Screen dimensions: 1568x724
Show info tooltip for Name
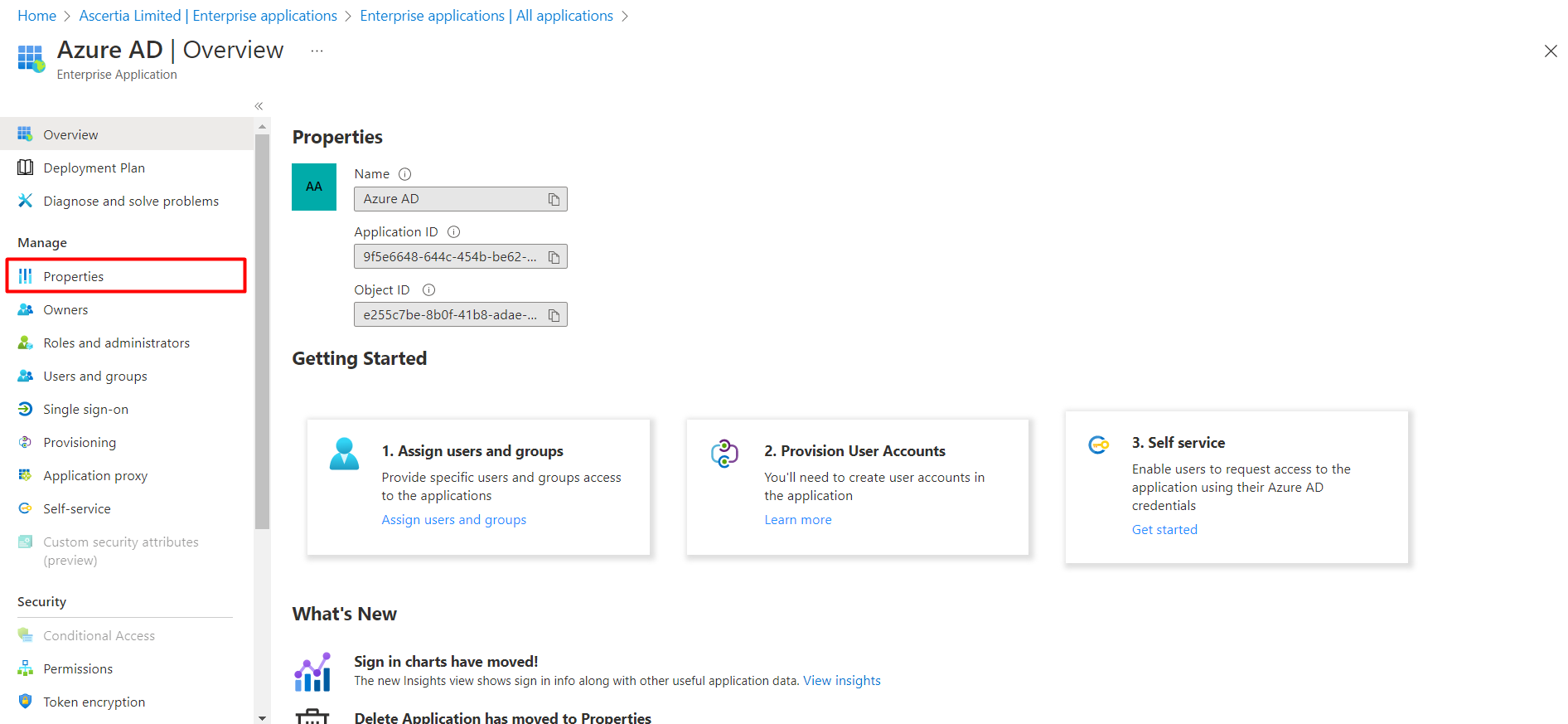point(404,174)
